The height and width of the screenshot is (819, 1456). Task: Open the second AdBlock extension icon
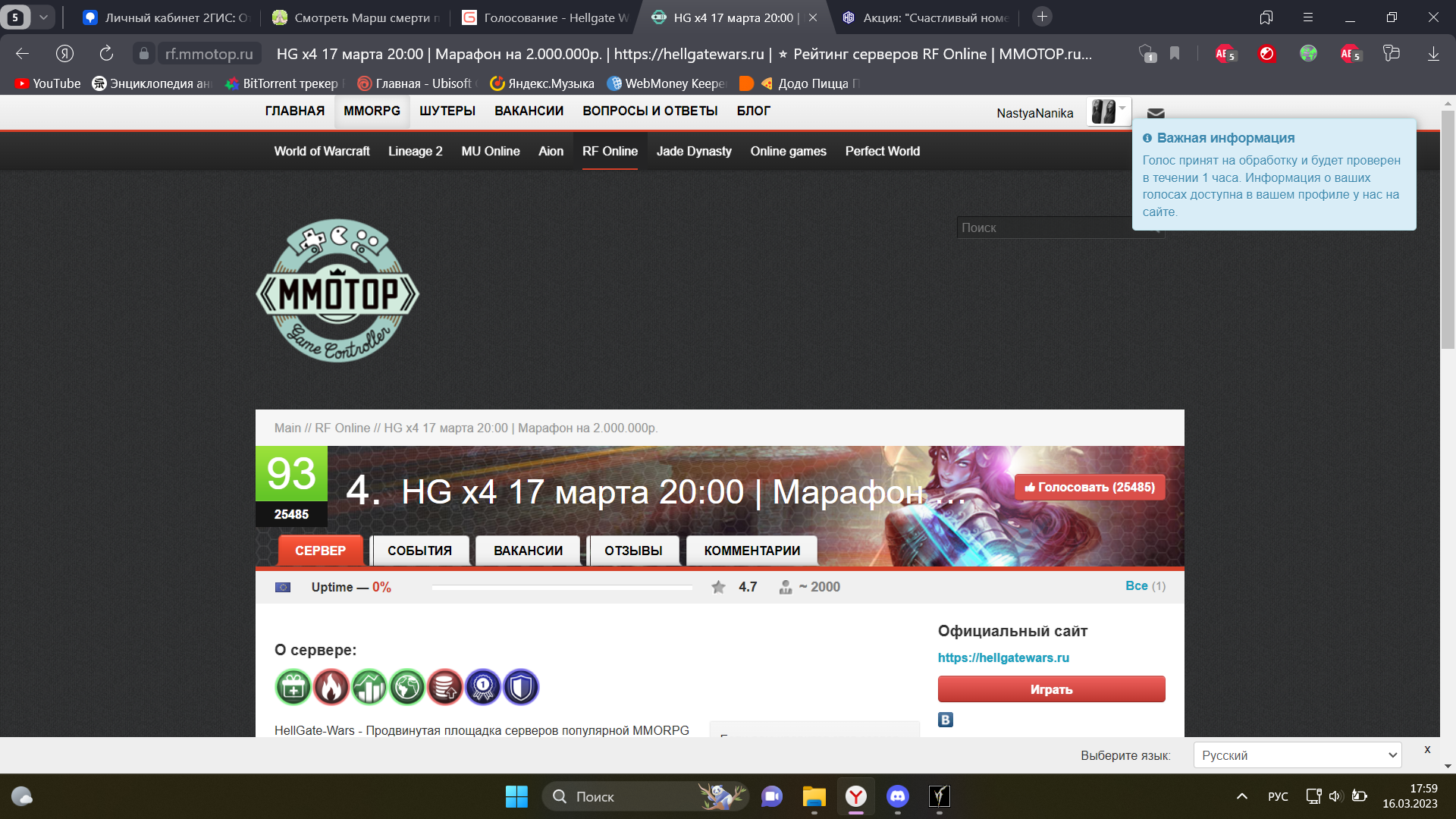(x=1350, y=54)
